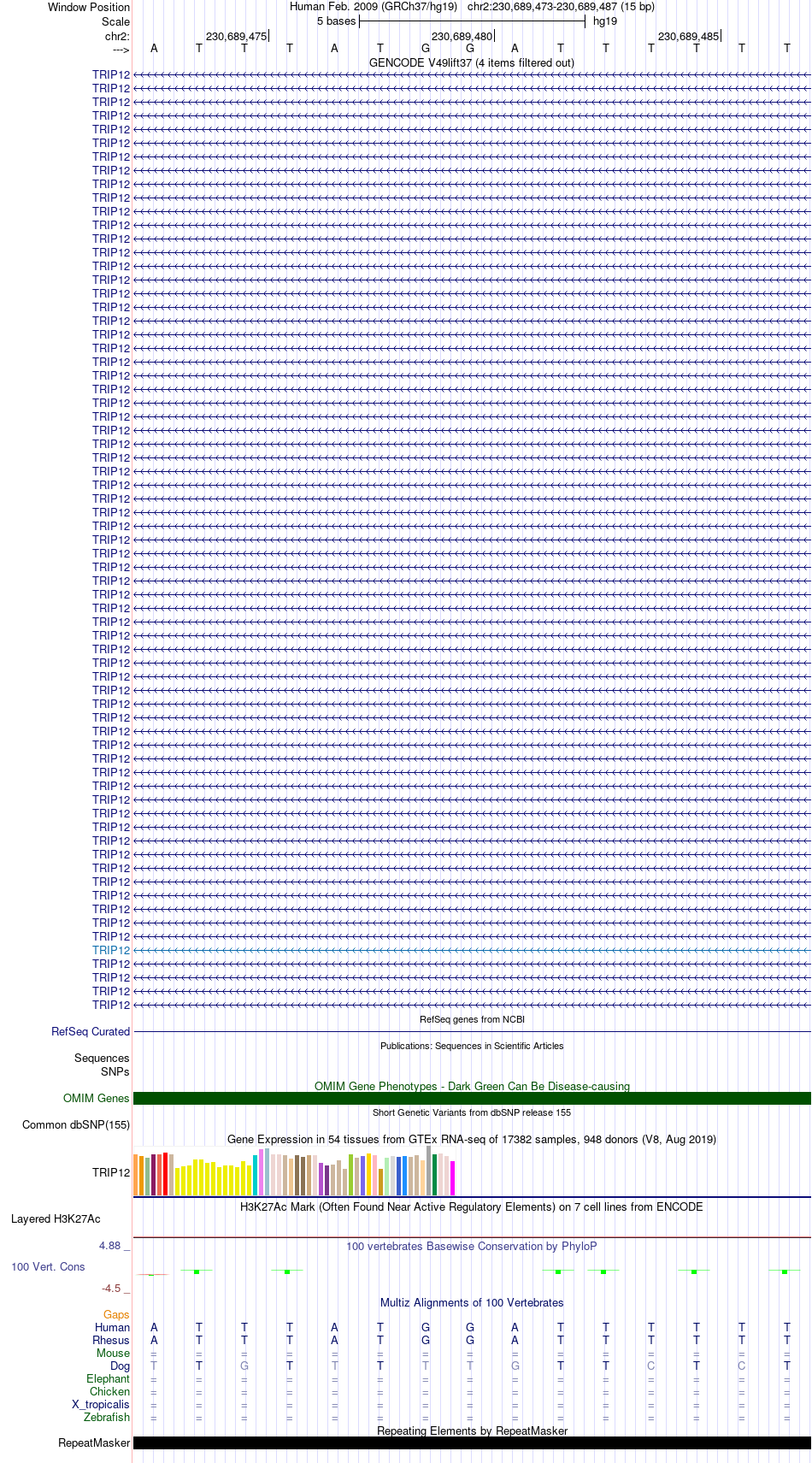Open the RefSeq Curated track label

pyautogui.click(x=91, y=1031)
